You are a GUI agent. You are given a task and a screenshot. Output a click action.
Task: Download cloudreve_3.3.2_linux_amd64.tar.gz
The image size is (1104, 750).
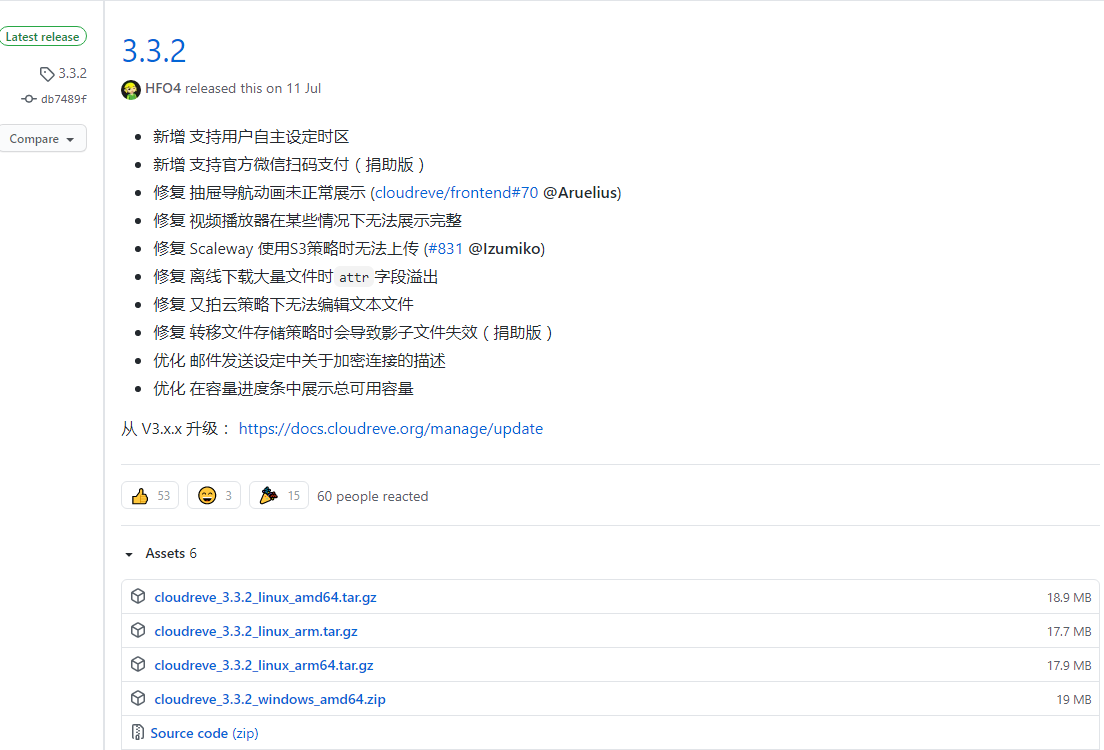click(265, 597)
